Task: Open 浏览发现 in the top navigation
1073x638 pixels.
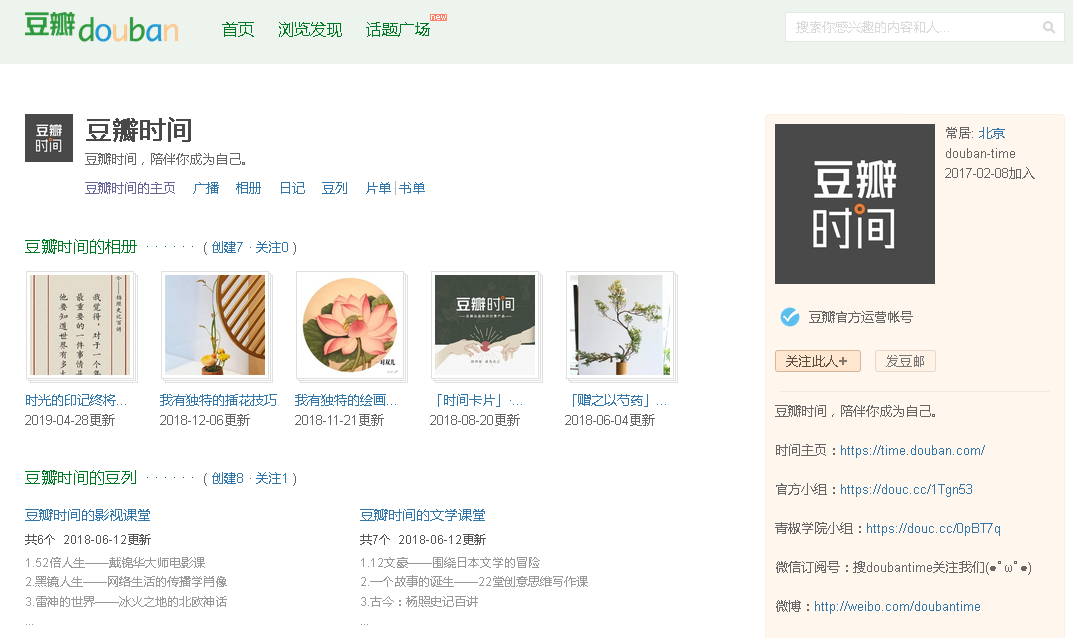Action: 310,29
